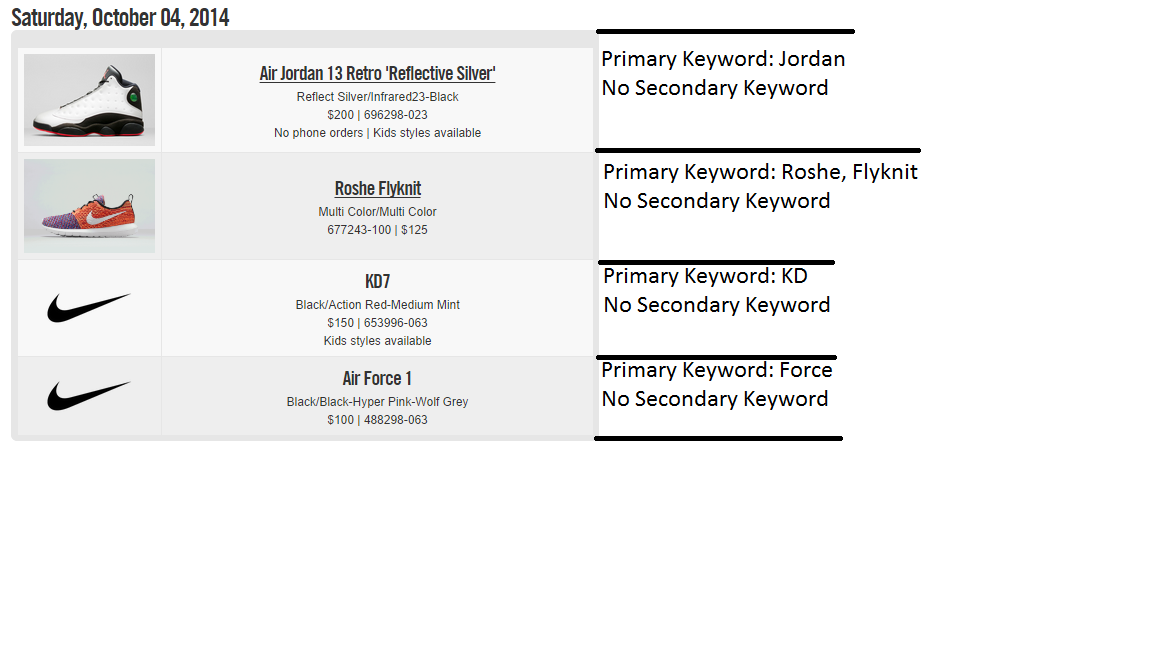Image resolution: width=1152 pixels, height=648 pixels.
Task: Click the Saturday, October 04, 2014 date heading
Action: click(120, 17)
